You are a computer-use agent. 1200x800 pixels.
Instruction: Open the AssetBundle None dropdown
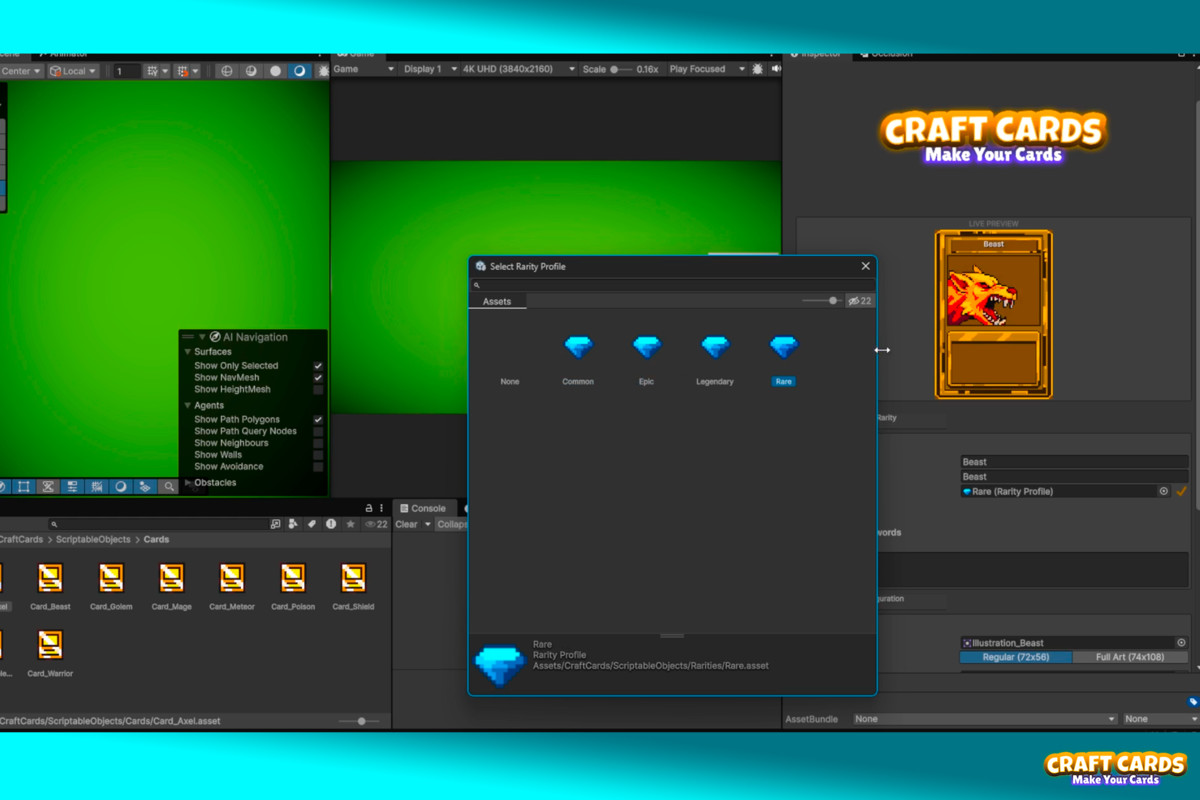point(985,718)
